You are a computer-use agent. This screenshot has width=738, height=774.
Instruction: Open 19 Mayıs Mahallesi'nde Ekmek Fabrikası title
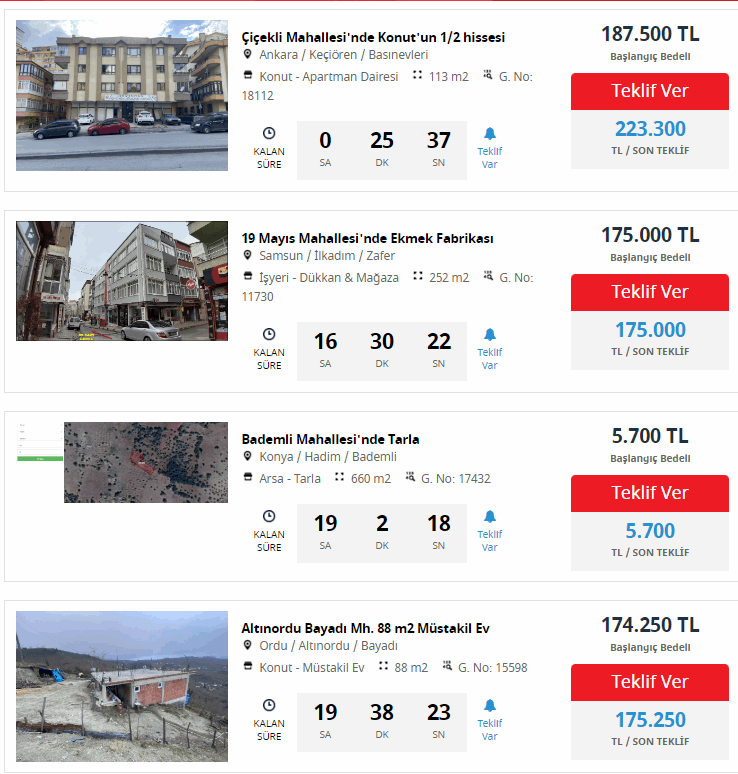[x=367, y=238]
